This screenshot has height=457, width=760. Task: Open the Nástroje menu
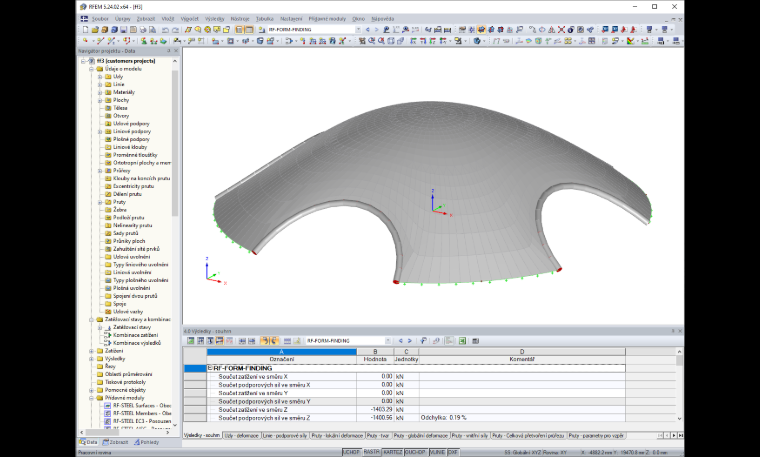click(x=240, y=19)
